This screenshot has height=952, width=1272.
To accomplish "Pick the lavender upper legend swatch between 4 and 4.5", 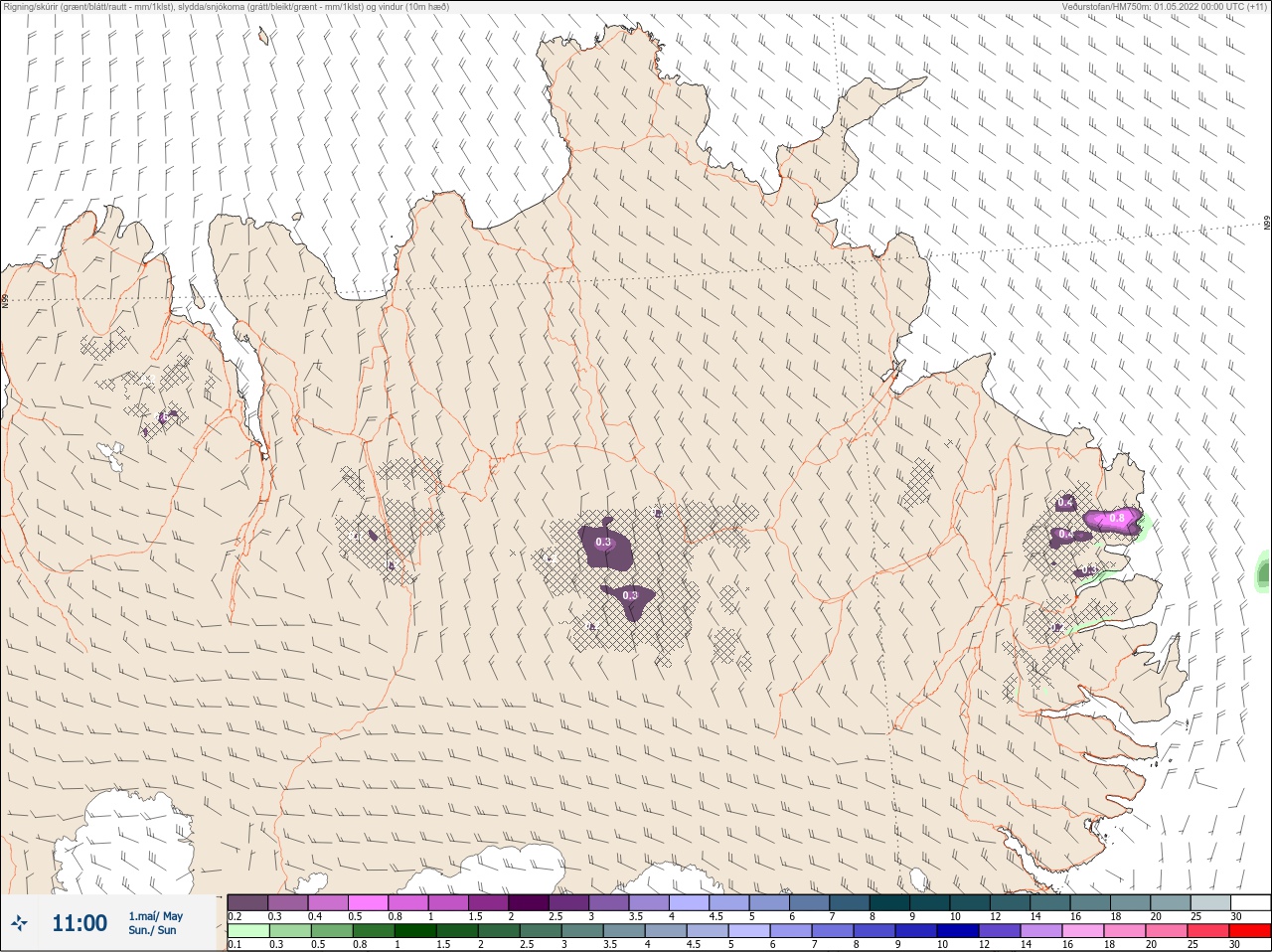I will 690,902.
